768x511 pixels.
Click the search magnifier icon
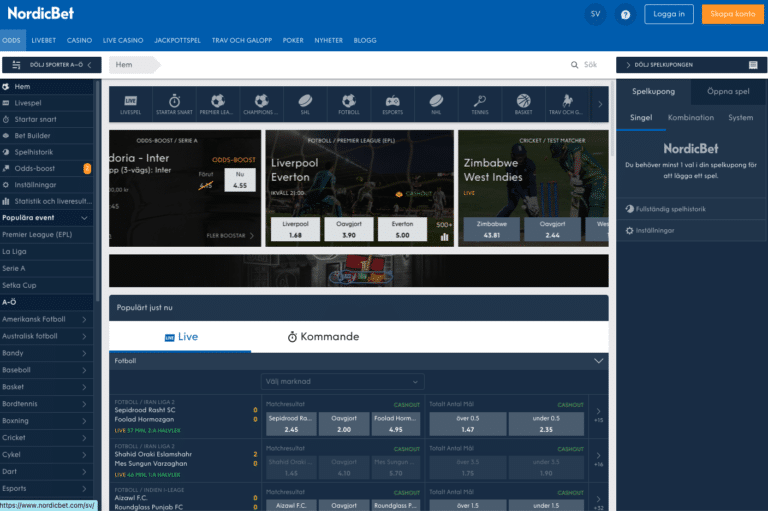pos(574,65)
